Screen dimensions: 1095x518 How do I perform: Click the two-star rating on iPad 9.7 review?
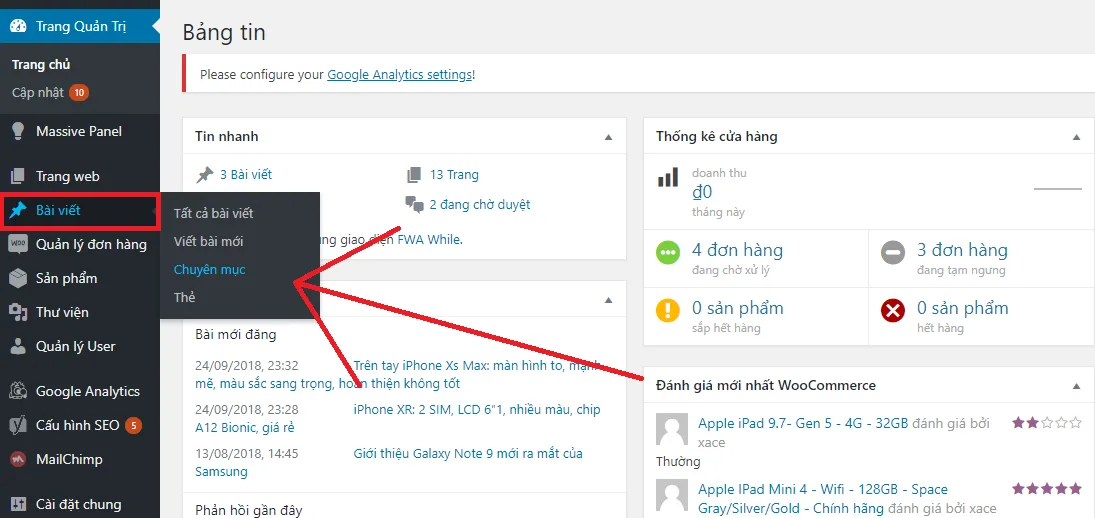point(1048,422)
